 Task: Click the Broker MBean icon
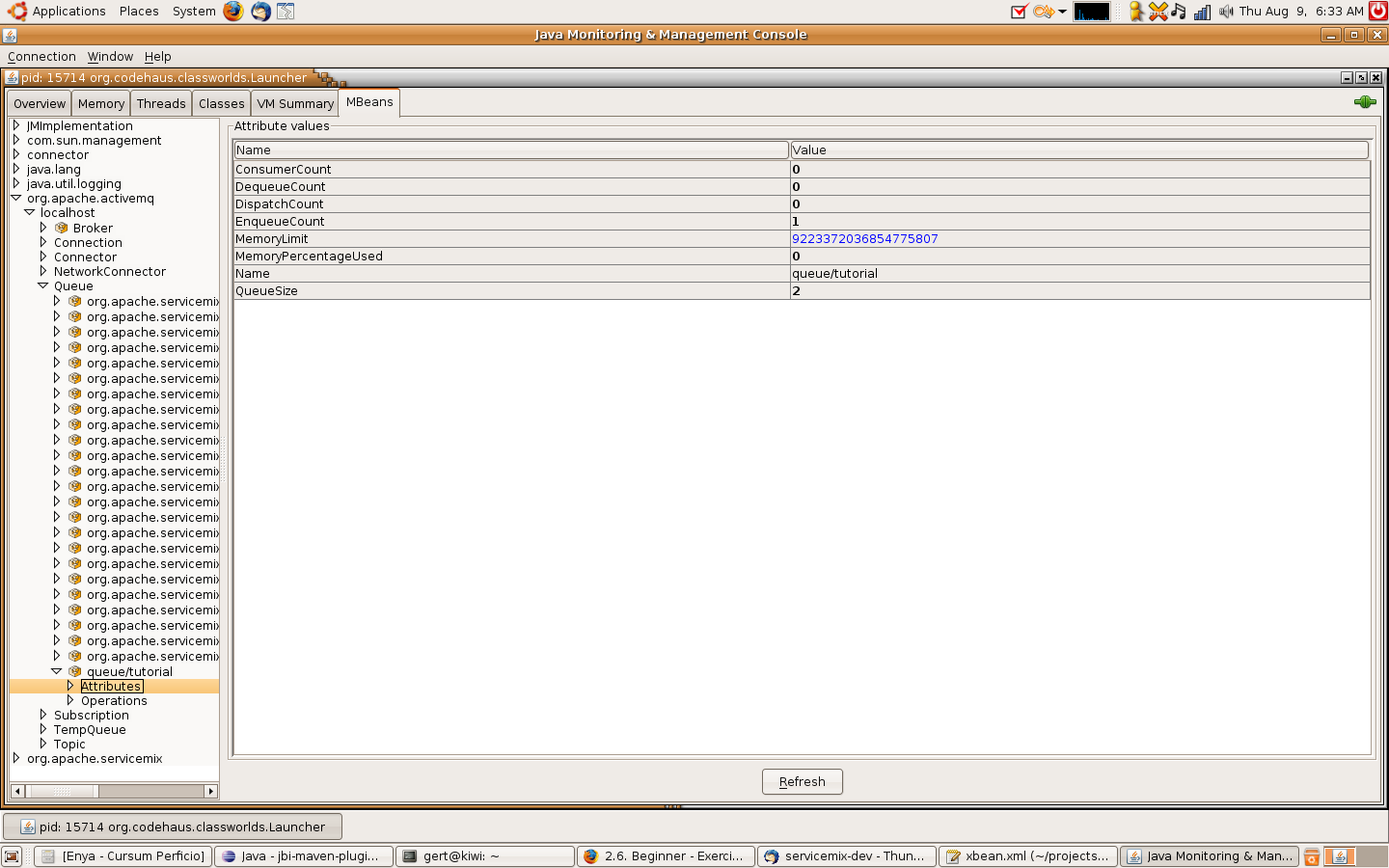pos(62,229)
